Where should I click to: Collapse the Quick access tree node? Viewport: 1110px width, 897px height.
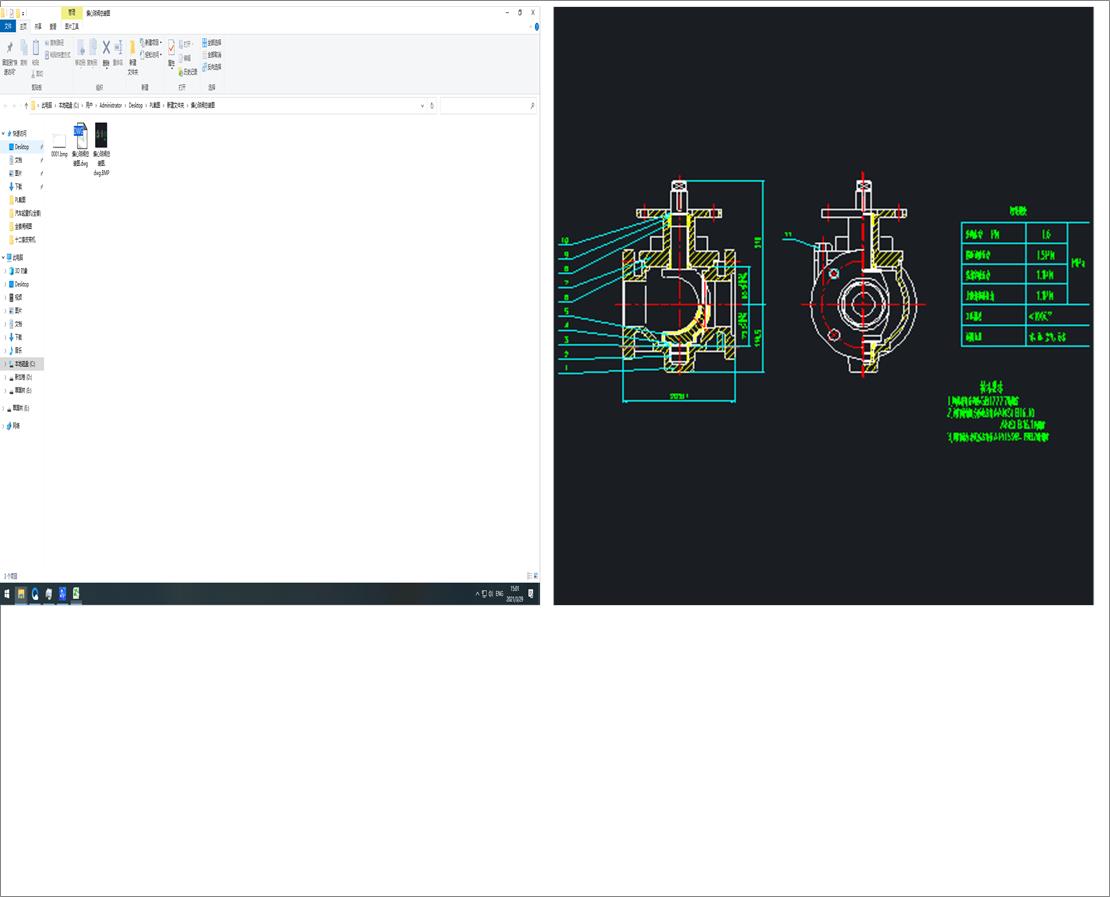click(x=4, y=133)
